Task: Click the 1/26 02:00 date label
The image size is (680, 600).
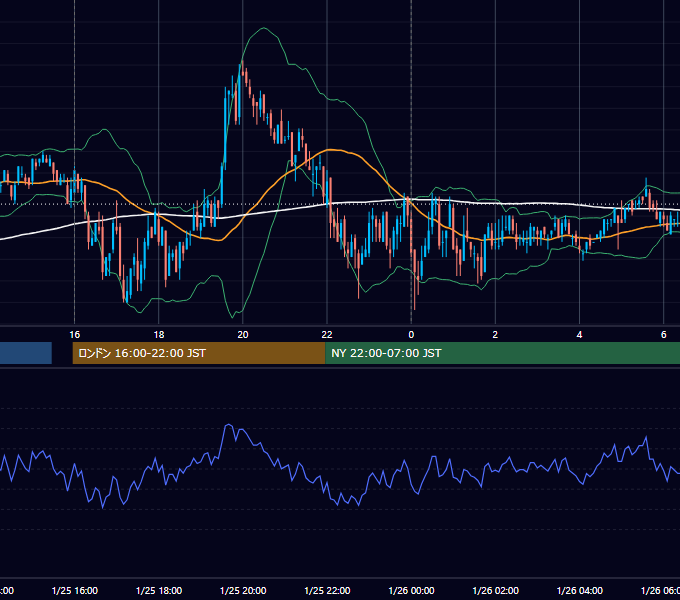Action: 495,590
